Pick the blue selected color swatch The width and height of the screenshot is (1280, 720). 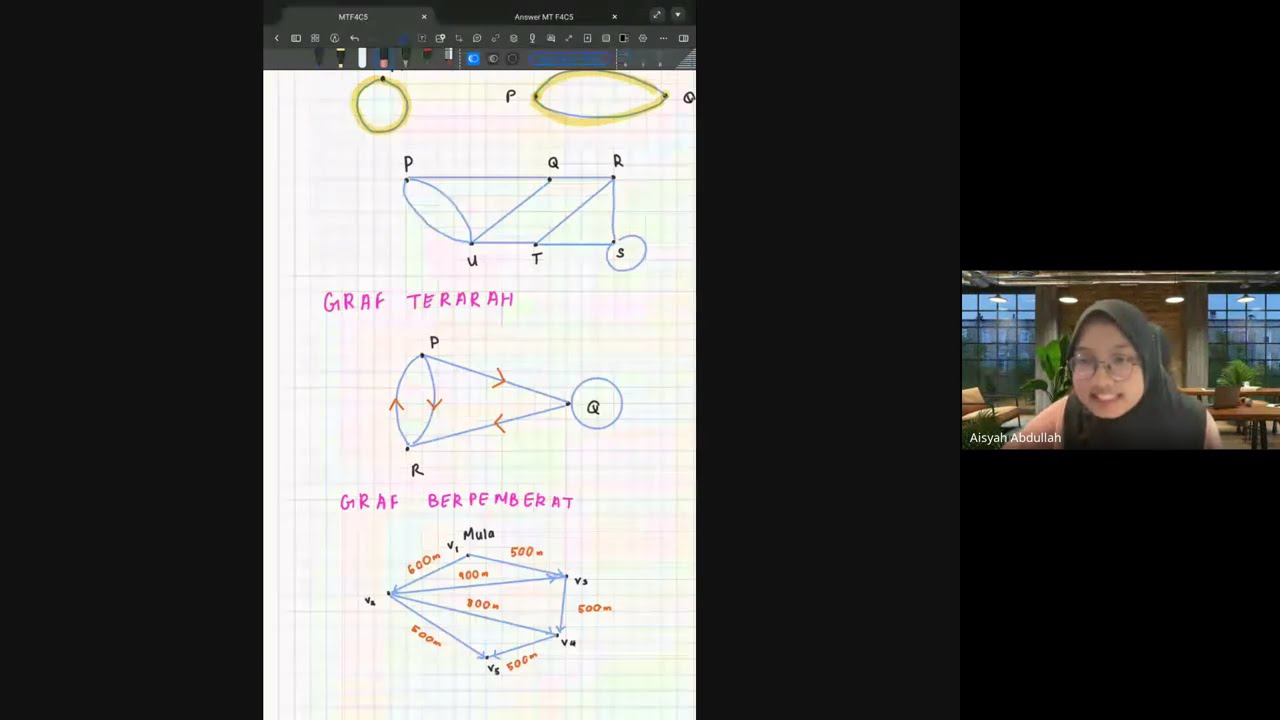coord(473,59)
